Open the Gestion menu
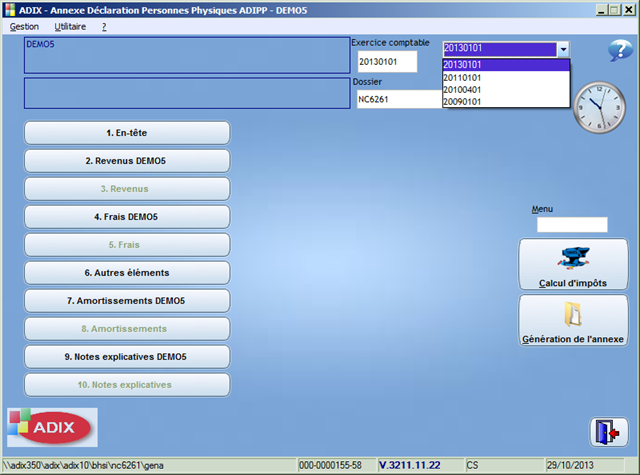Screen dimensions: 640x475 (x=24, y=27)
